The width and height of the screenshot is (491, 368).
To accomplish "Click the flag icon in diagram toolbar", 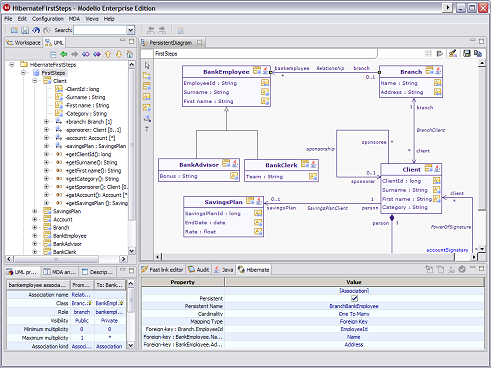I will (440, 53).
